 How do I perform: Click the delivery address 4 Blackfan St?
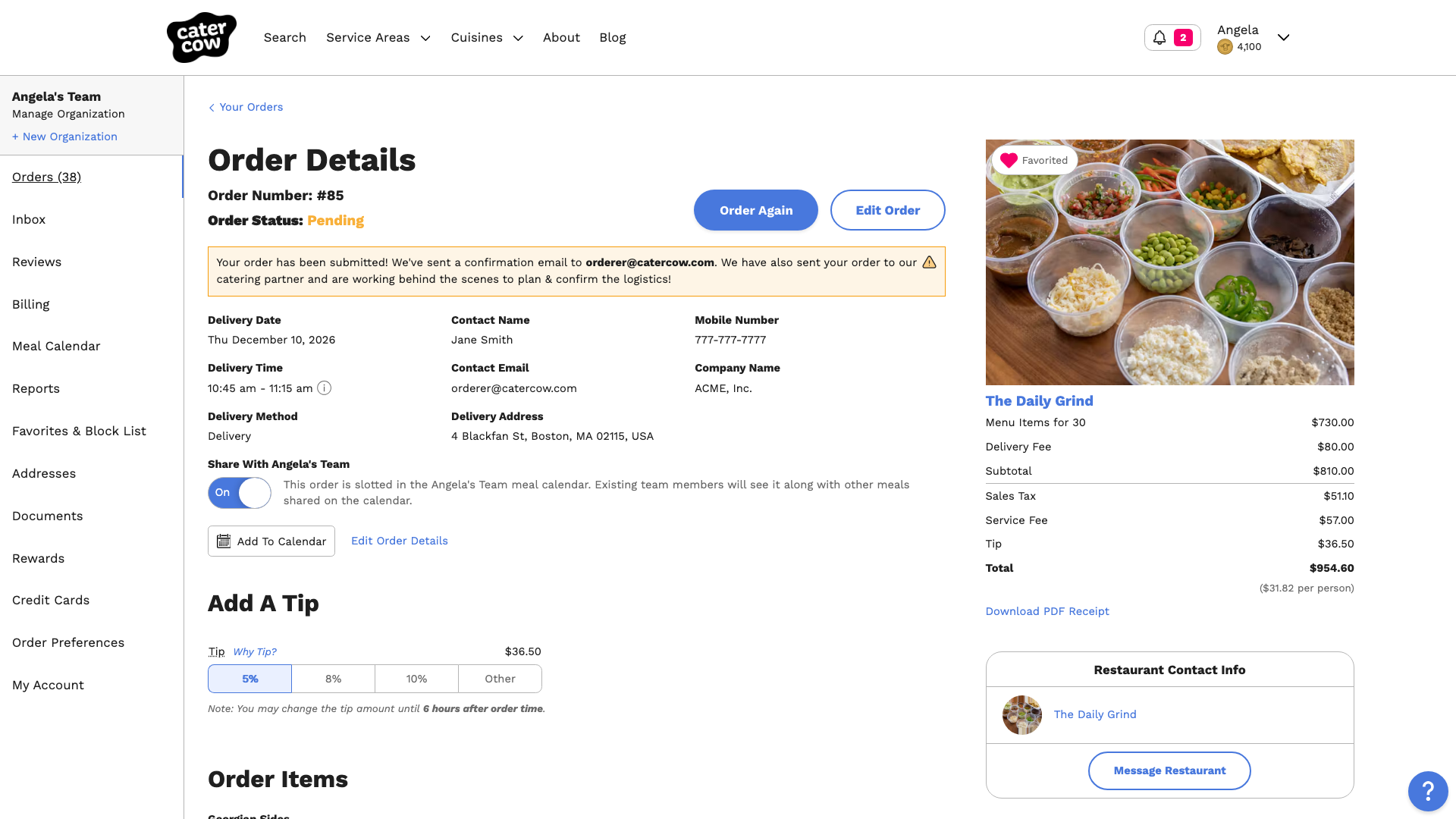552,436
